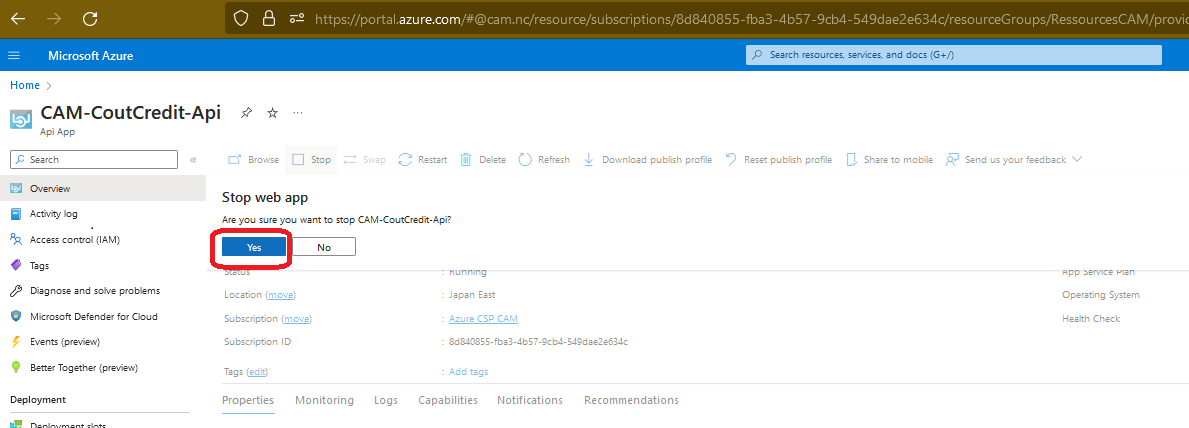Click Restart in the toolbar
This screenshot has width=1189, height=428.
422,159
